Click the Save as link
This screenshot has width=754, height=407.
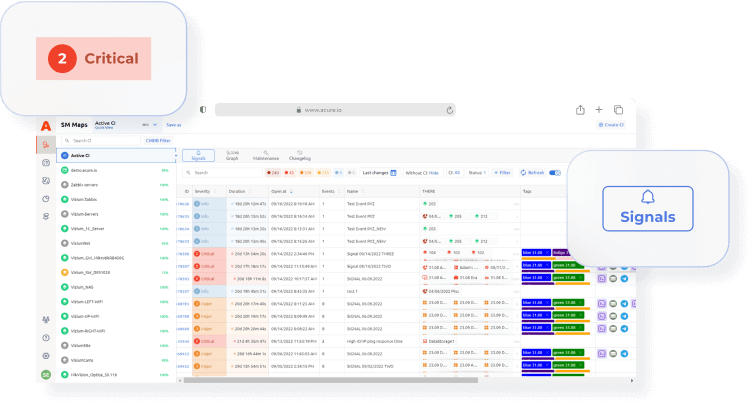pyautogui.click(x=174, y=125)
